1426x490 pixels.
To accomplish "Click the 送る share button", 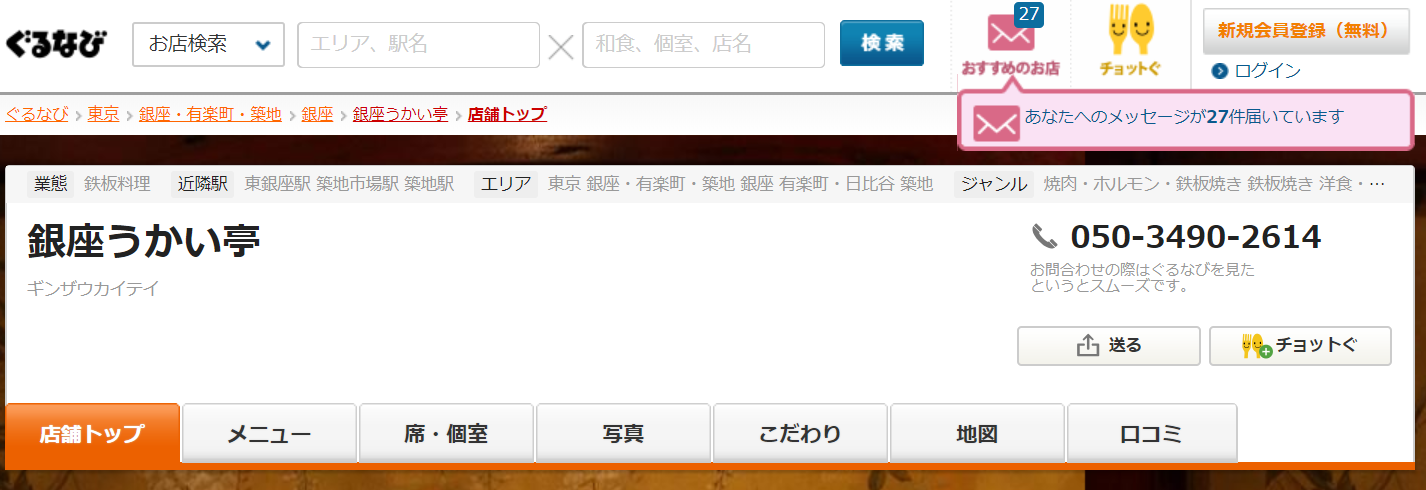I will coord(1109,346).
